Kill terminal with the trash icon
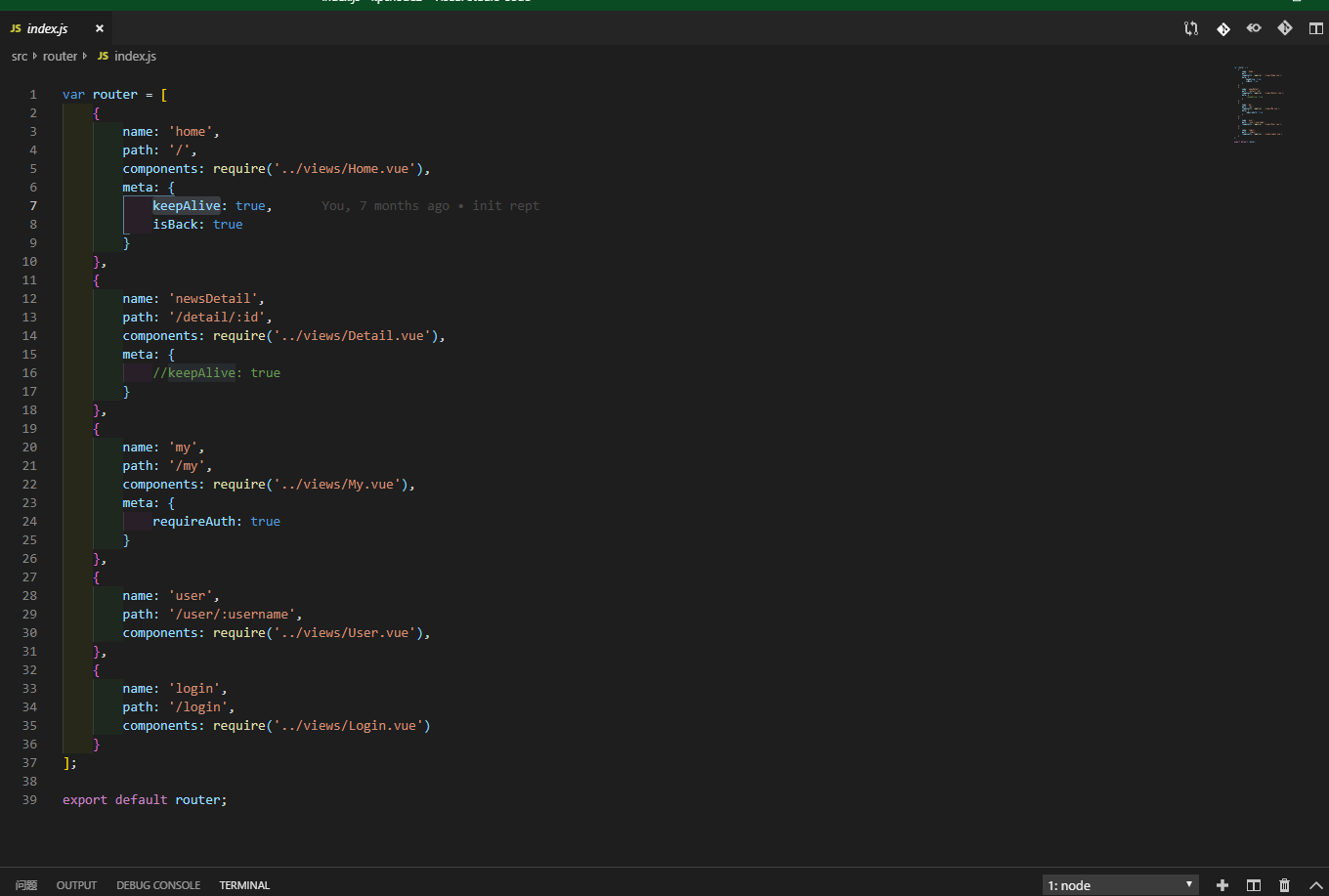The image size is (1329, 896). coord(1285,885)
